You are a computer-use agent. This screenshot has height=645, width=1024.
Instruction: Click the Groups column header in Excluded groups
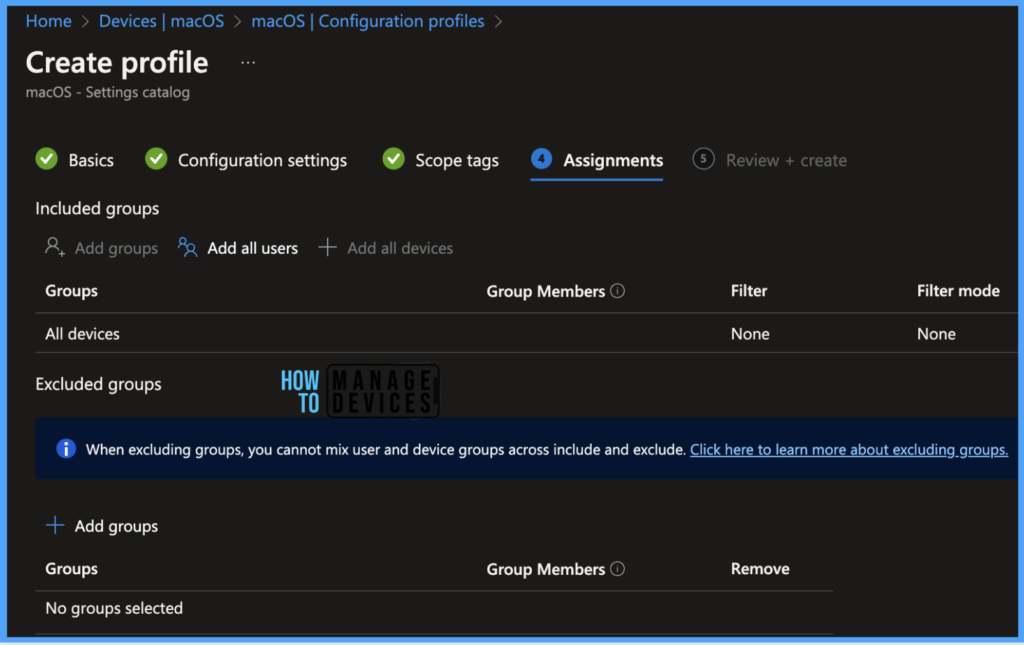(71, 569)
